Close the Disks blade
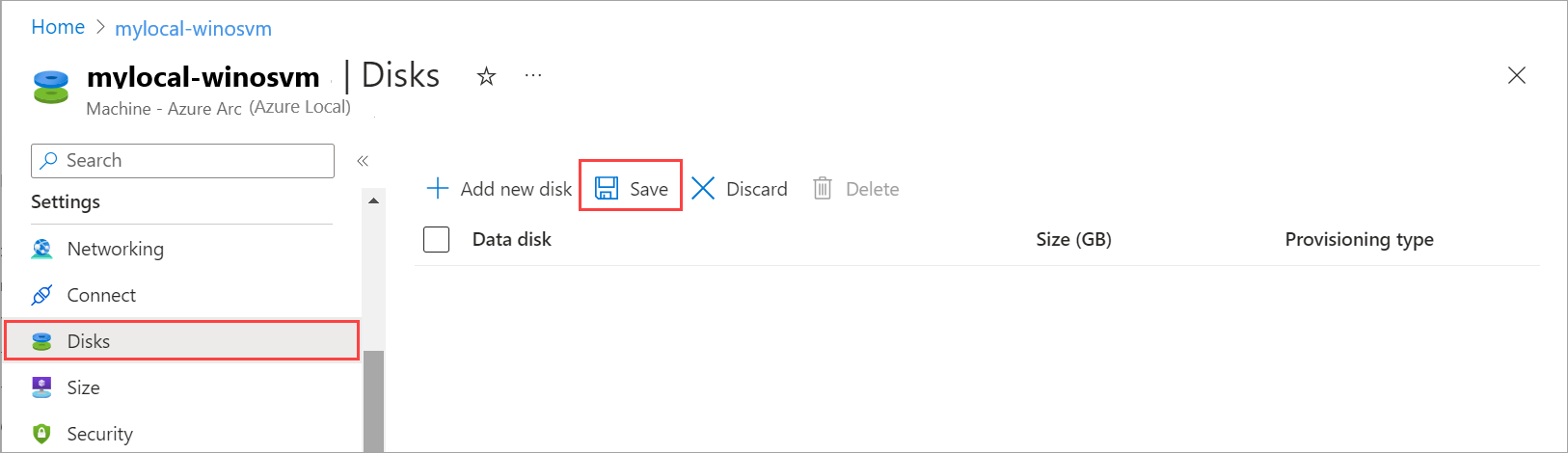Image resolution: width=1568 pixels, height=453 pixels. tap(1516, 75)
